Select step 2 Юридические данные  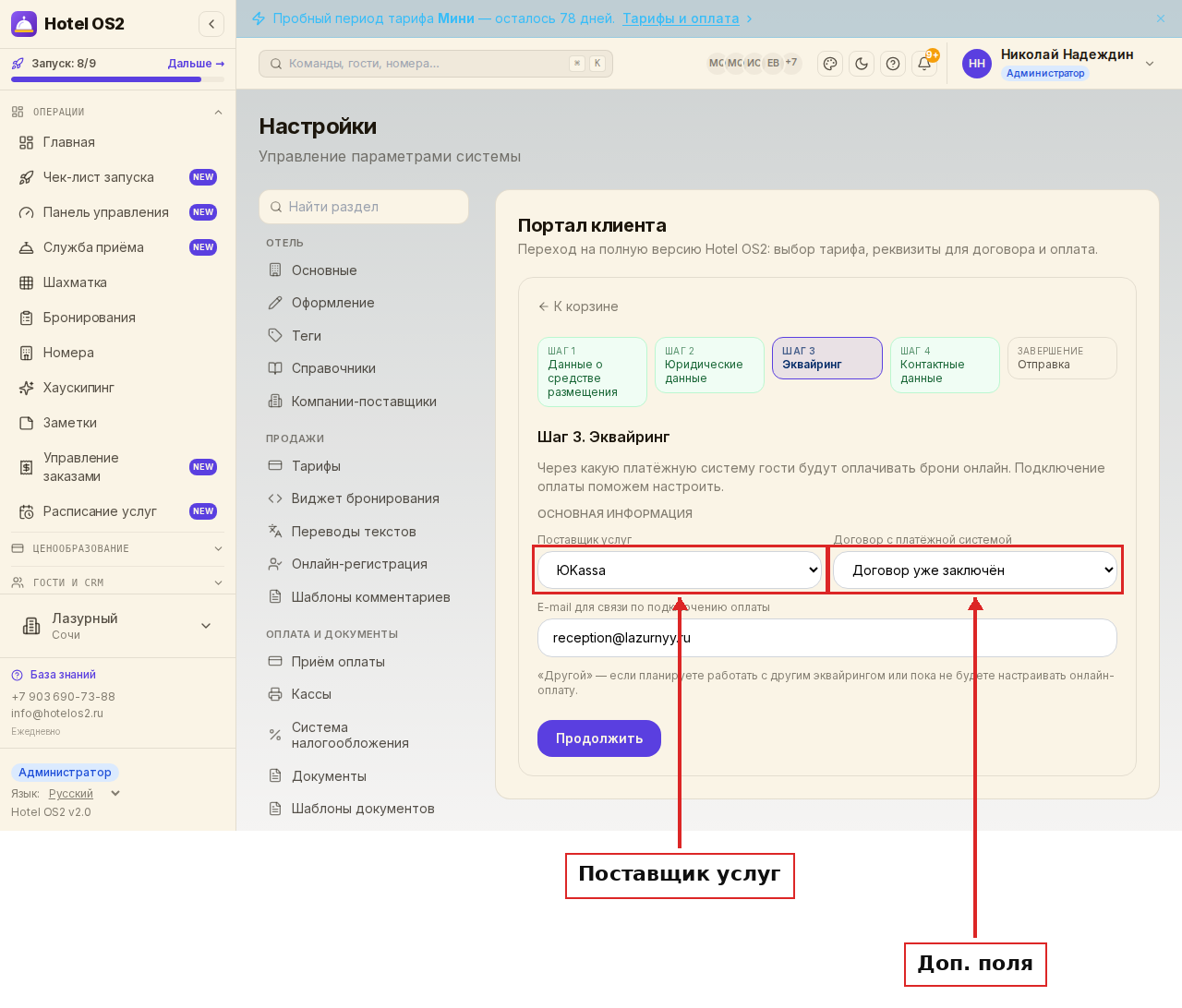[709, 365]
